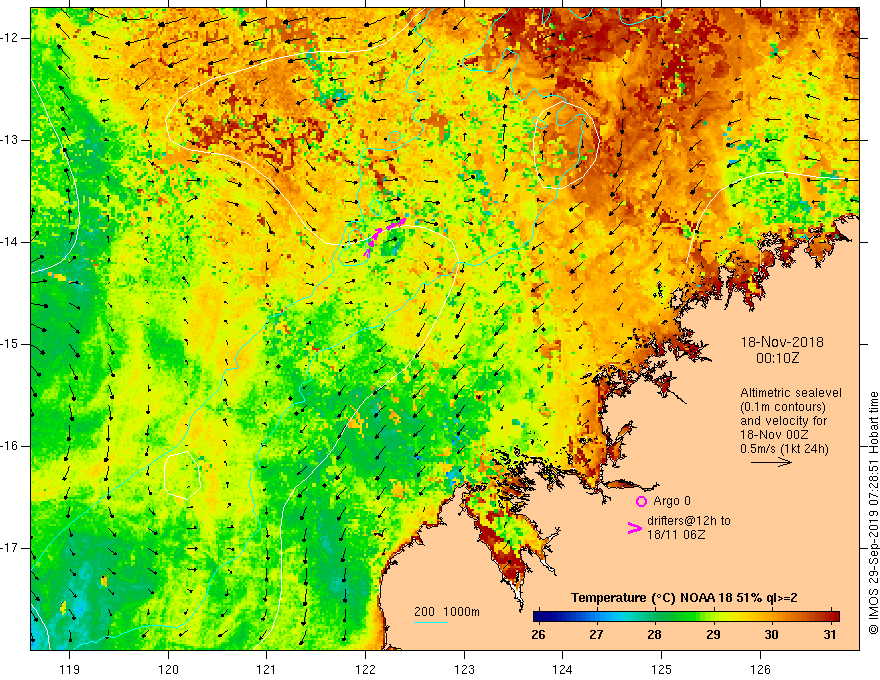This screenshot has height=680, width=880.
Task: Click the date label 18-Nov-2018
Action: [782, 342]
